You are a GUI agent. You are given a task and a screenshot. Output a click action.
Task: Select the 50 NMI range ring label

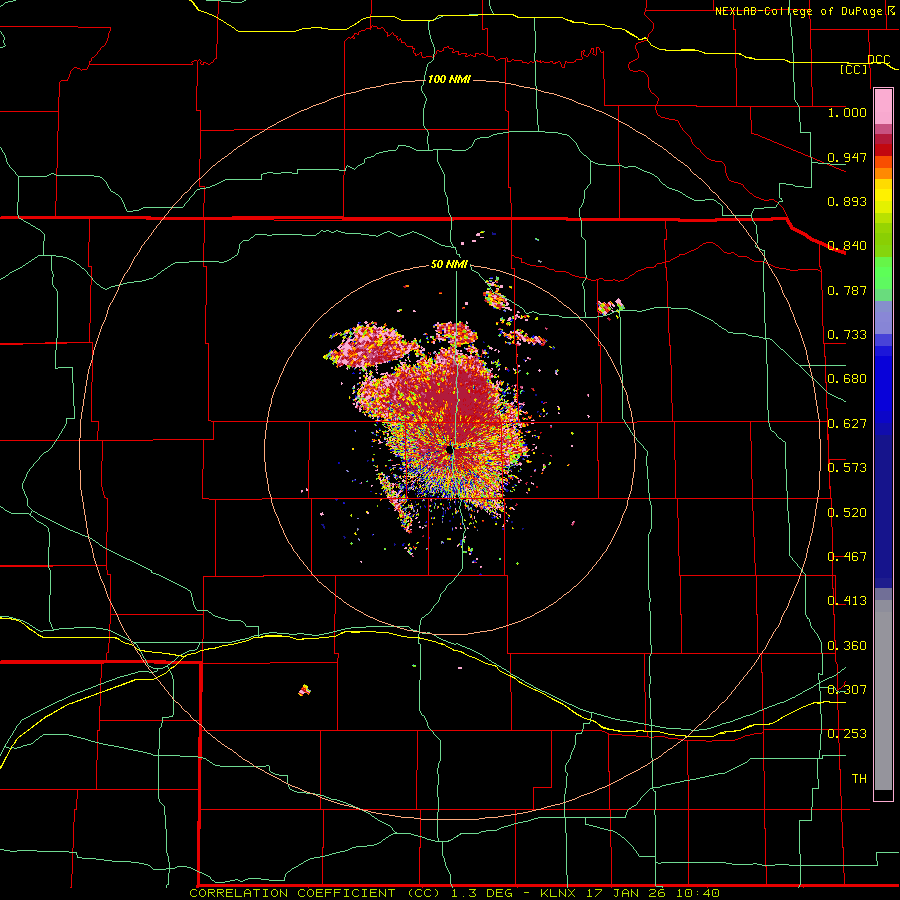449,264
